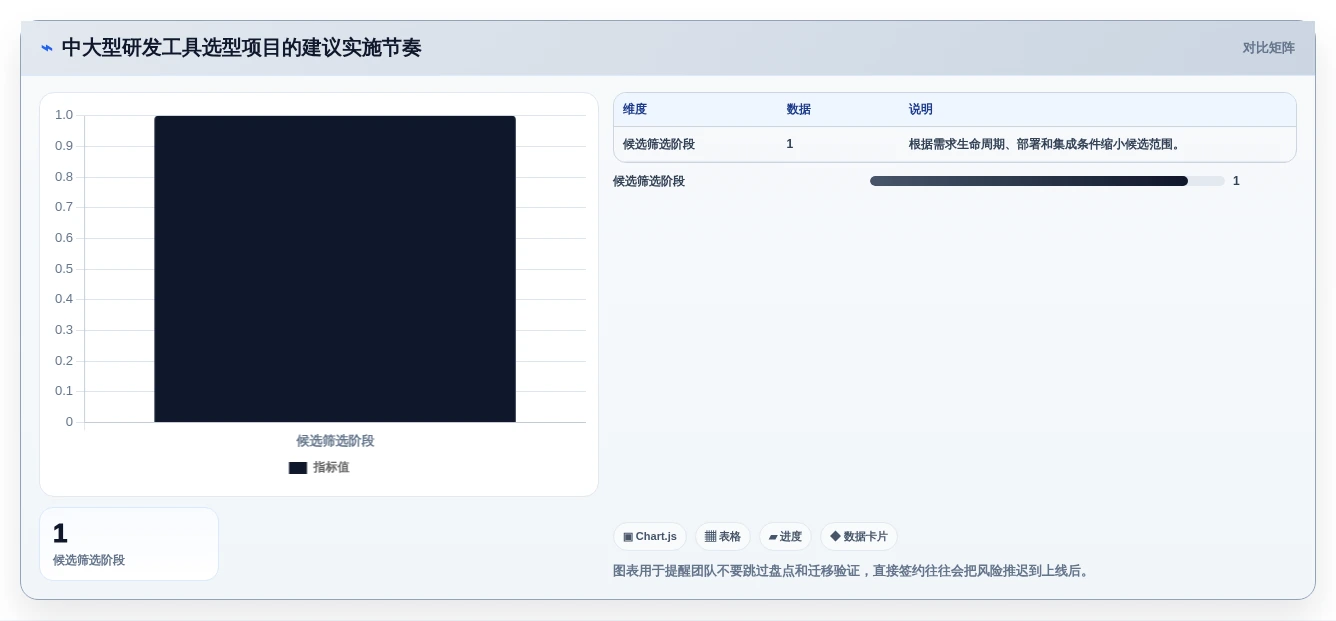Click the lightning icon beside the title
1336x621 pixels.
47,48
